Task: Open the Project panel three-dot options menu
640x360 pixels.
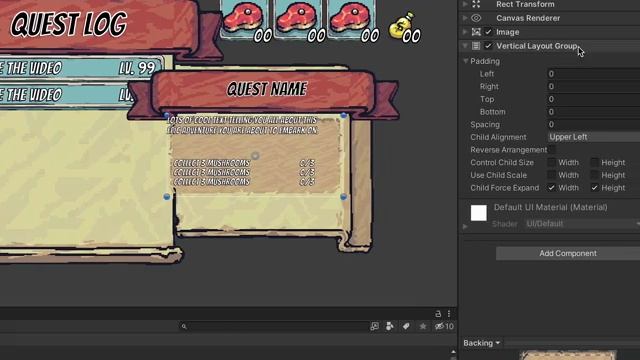Action: pyautogui.click(x=449, y=313)
